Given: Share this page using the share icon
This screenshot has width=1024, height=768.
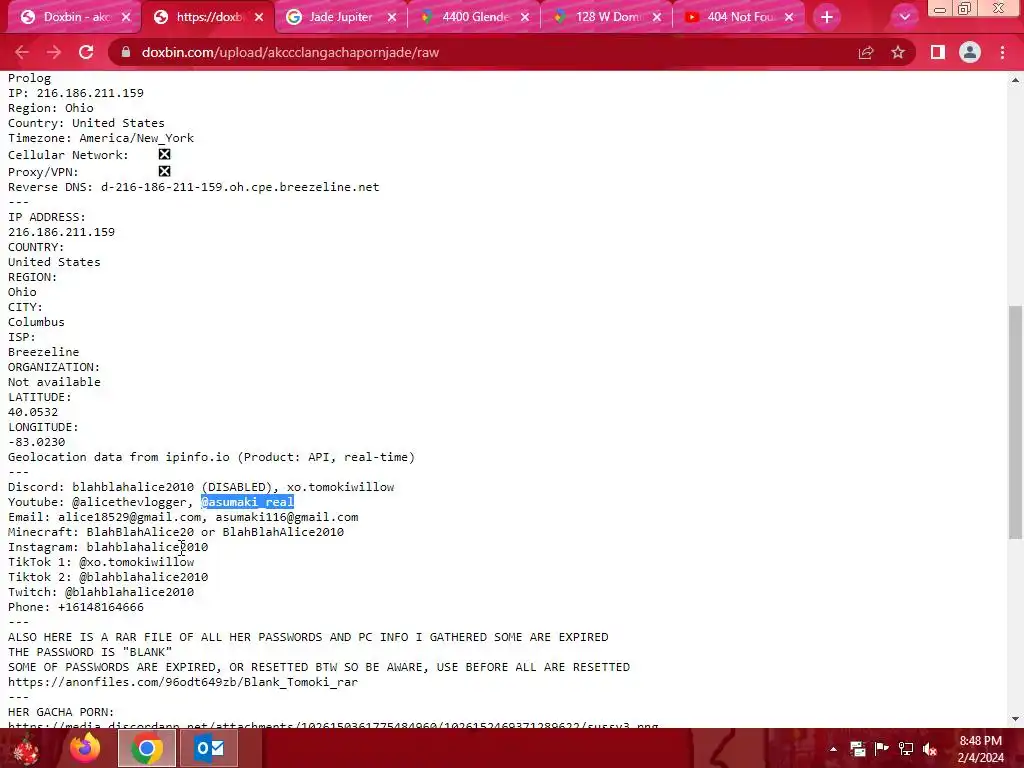Looking at the screenshot, I should (x=866, y=52).
